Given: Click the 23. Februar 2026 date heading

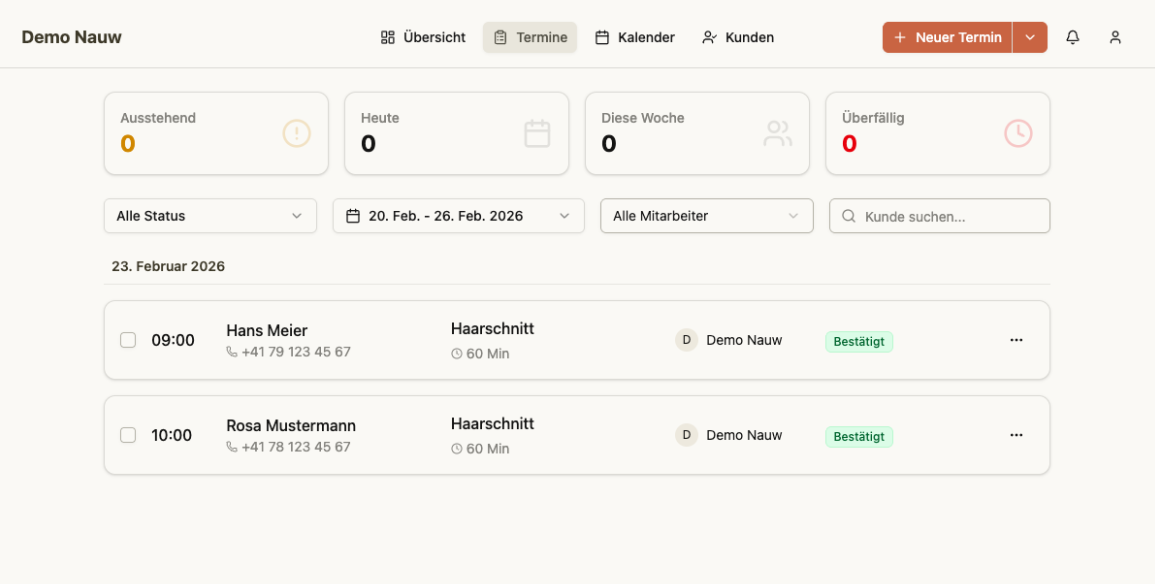Looking at the screenshot, I should click(168, 267).
